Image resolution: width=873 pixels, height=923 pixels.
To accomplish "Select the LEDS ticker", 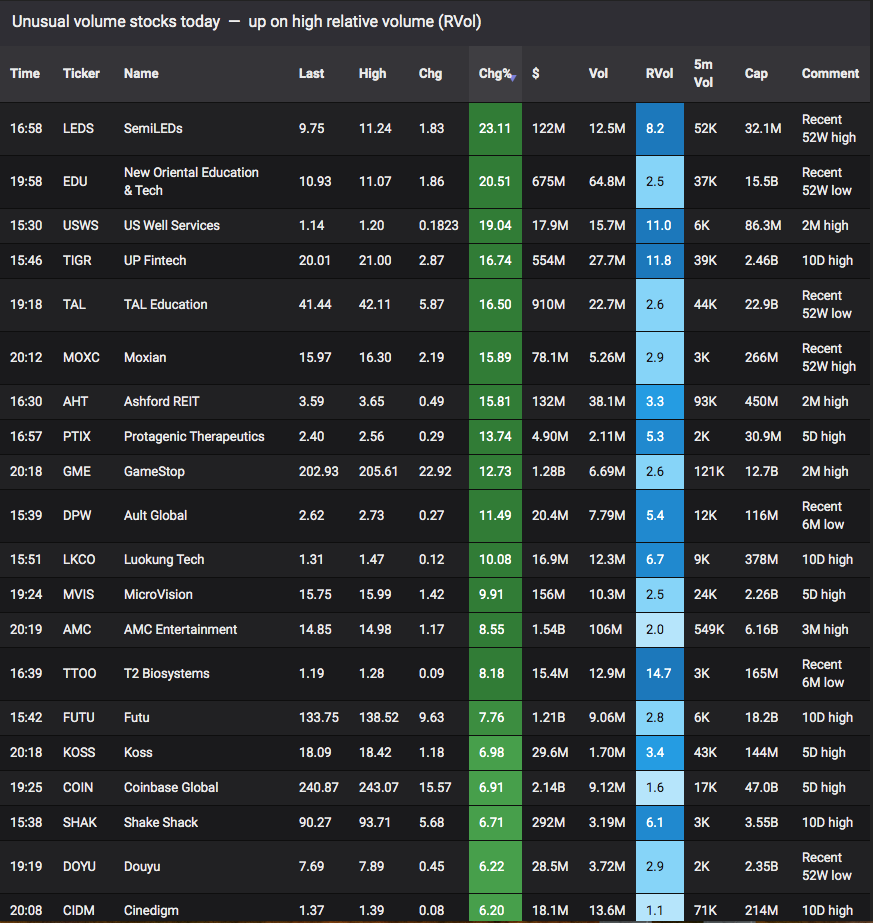I will pyautogui.click(x=78, y=128).
